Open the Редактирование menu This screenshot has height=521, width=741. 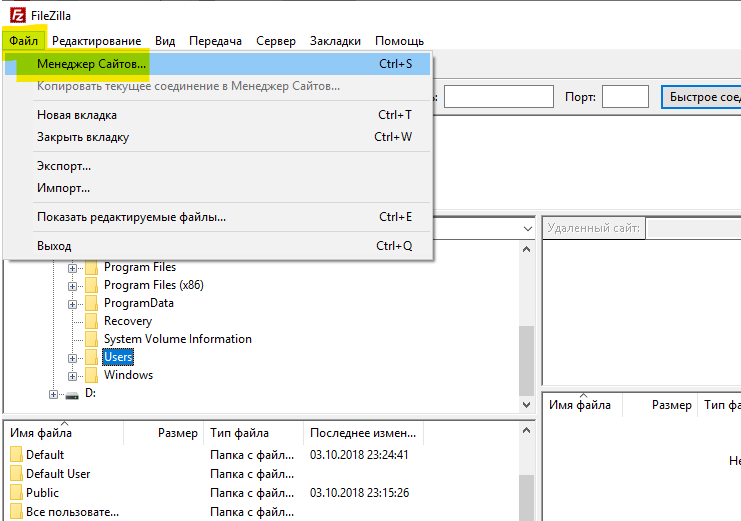[96, 41]
